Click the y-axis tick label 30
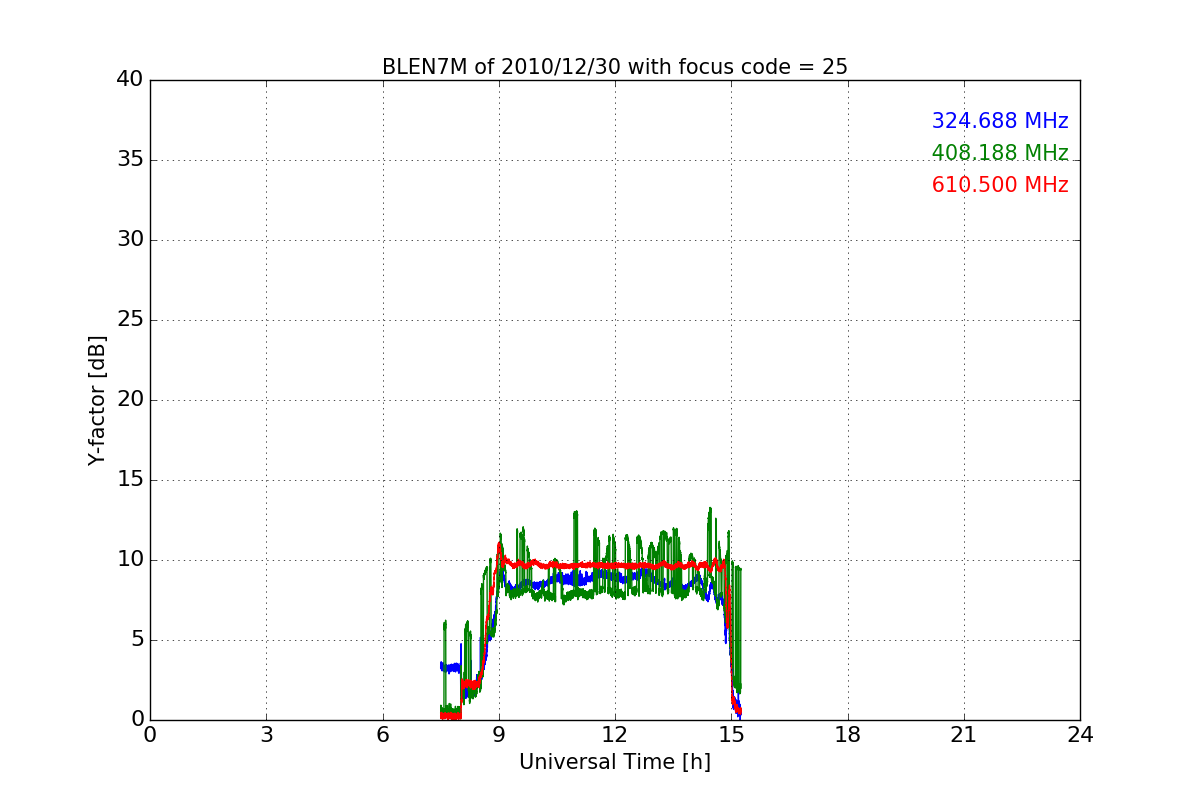This screenshot has width=1200, height=800. tap(130, 240)
